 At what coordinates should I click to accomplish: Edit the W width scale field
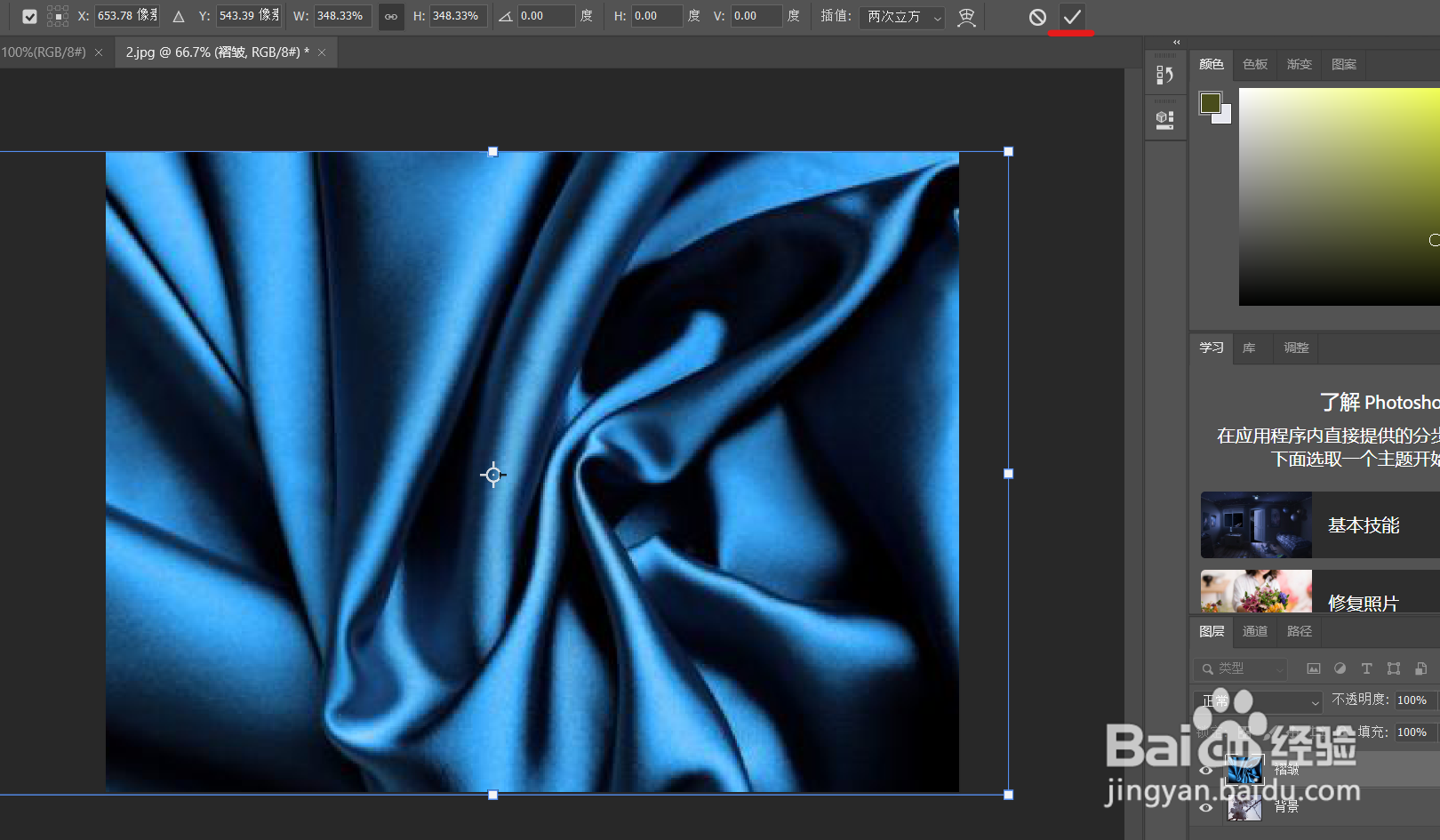click(x=343, y=16)
